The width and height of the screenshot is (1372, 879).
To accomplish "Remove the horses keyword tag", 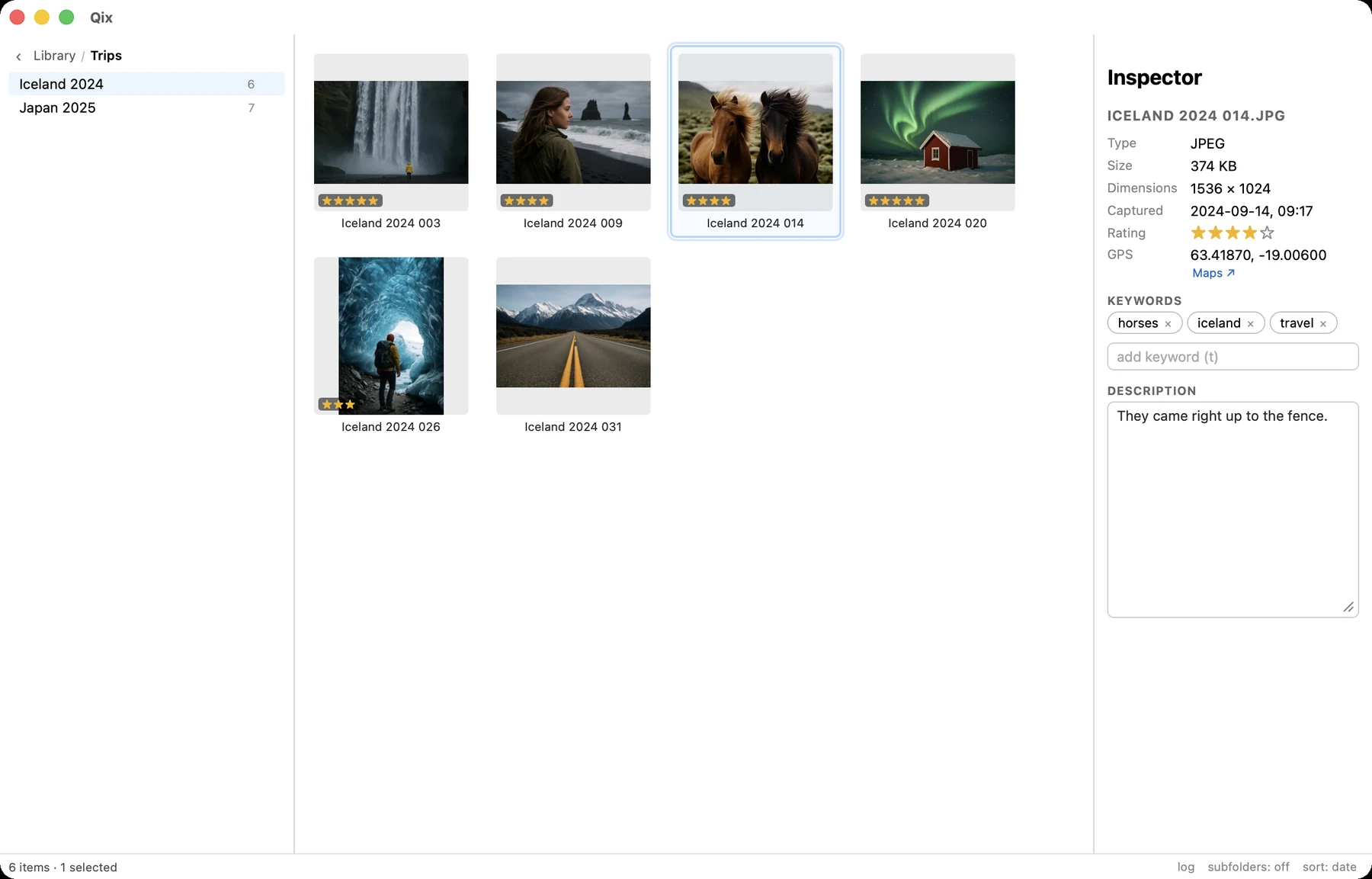I will (x=1168, y=324).
